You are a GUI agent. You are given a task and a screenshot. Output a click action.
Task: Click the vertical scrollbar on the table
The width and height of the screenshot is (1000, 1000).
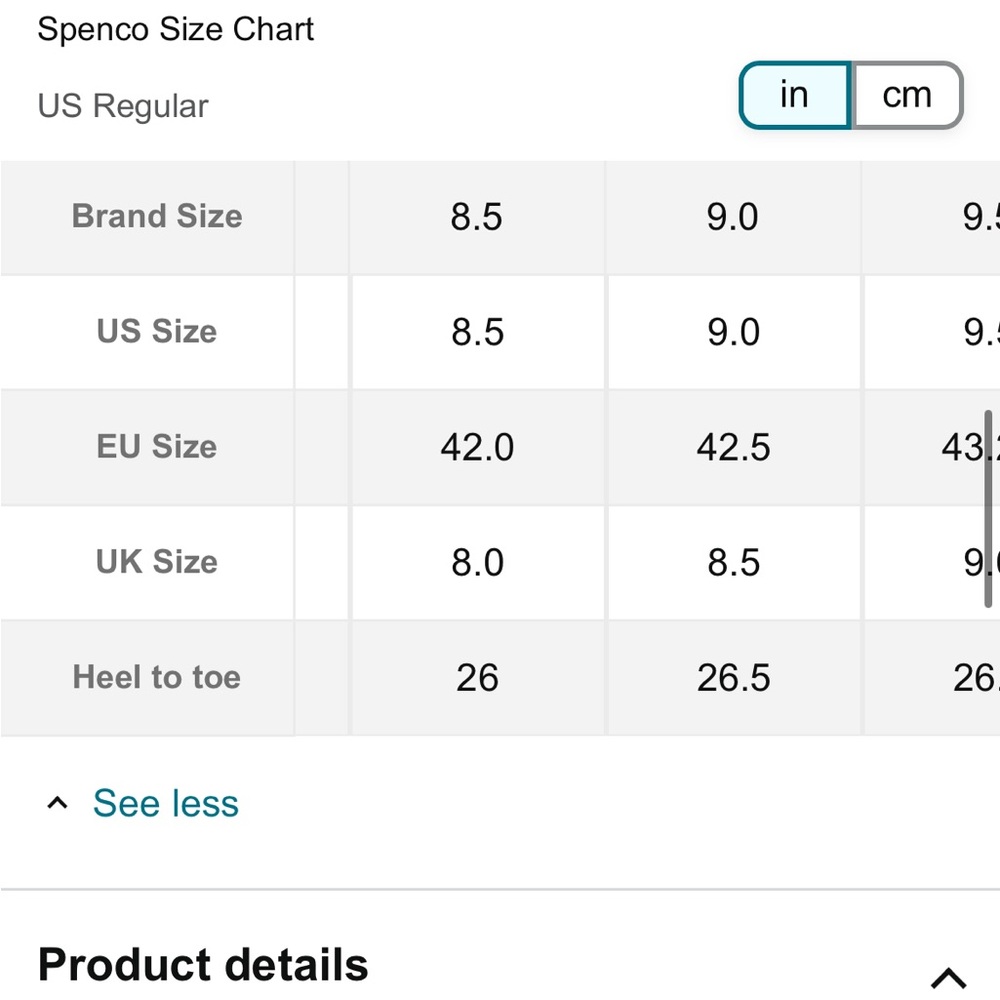click(988, 509)
